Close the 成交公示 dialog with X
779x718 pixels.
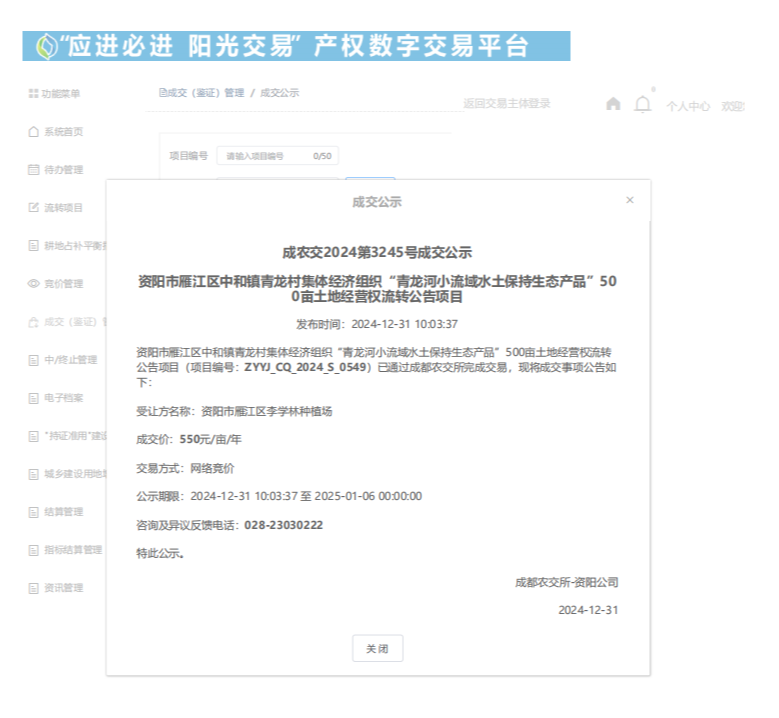629,200
